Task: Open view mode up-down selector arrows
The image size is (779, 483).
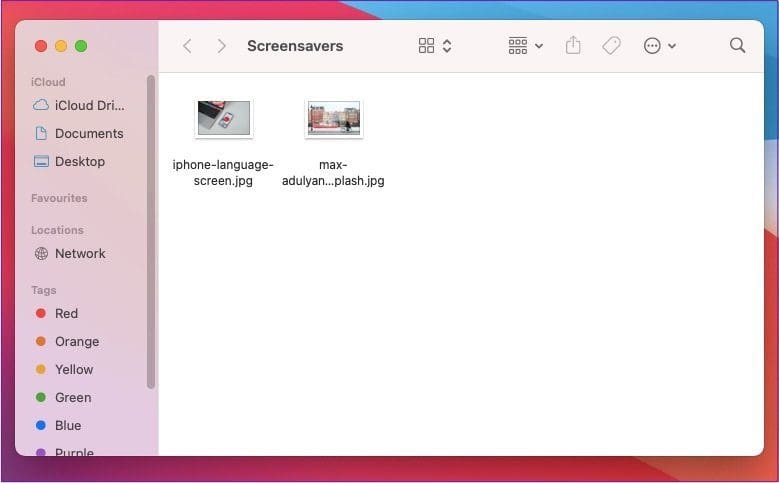Action: 447,46
